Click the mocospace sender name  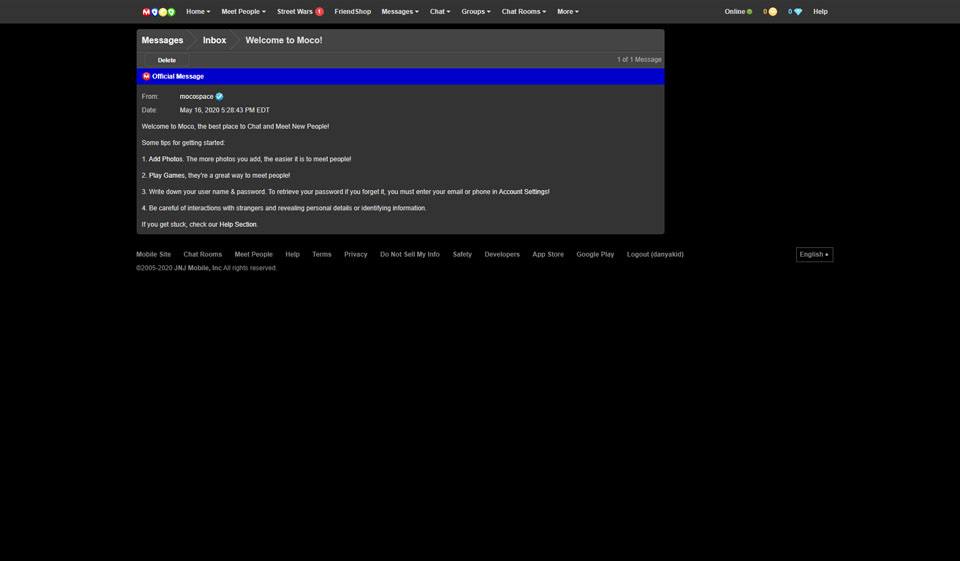[x=196, y=97]
